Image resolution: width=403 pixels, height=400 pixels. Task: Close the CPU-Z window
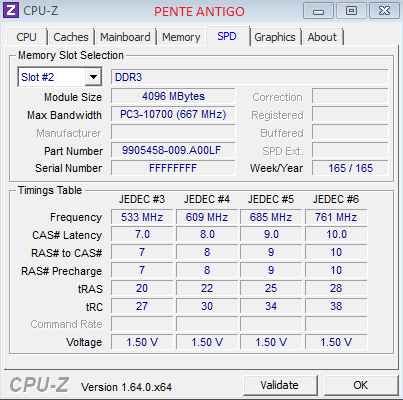click(384, 11)
